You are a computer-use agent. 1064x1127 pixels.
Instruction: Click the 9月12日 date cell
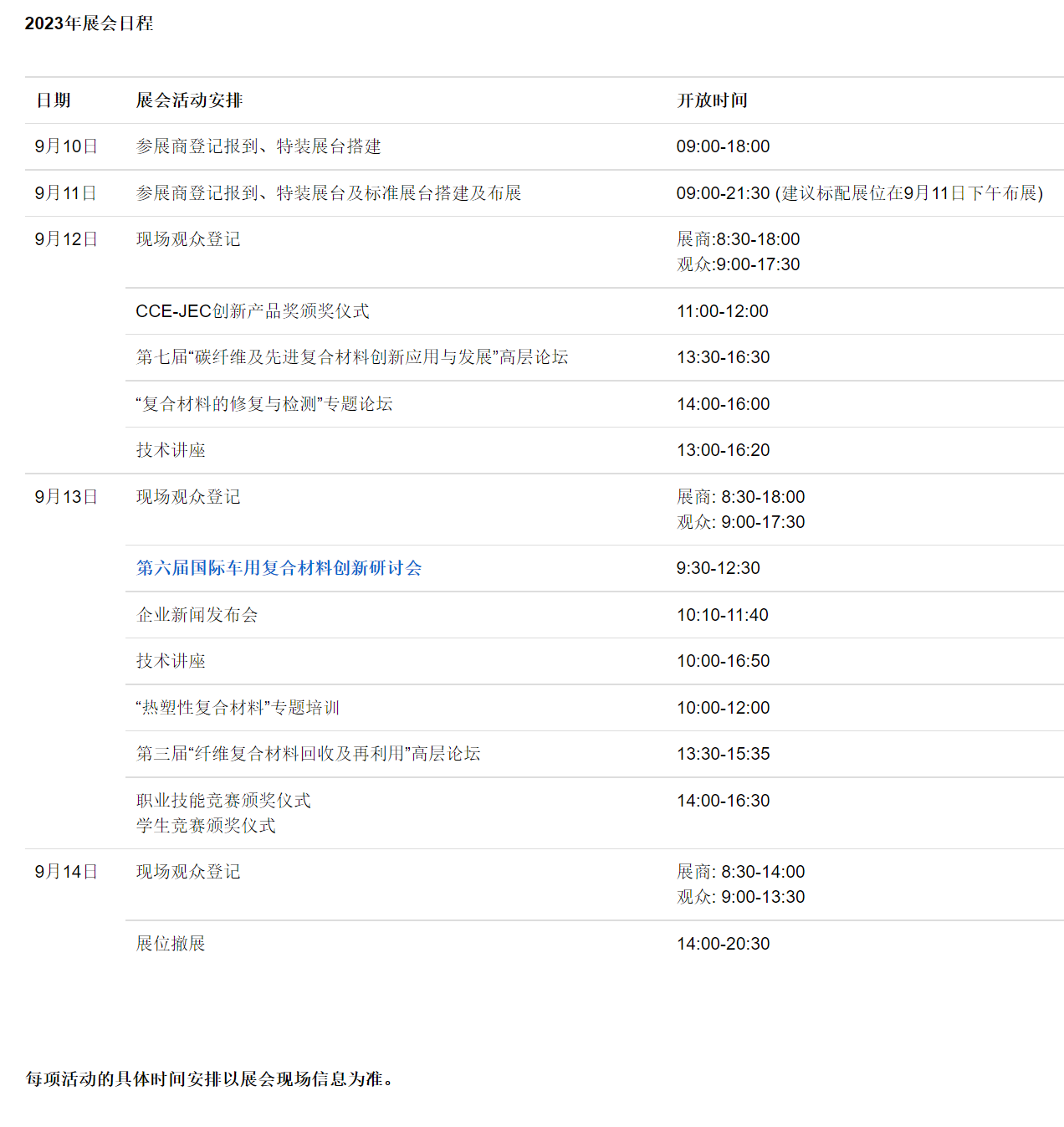(x=65, y=238)
